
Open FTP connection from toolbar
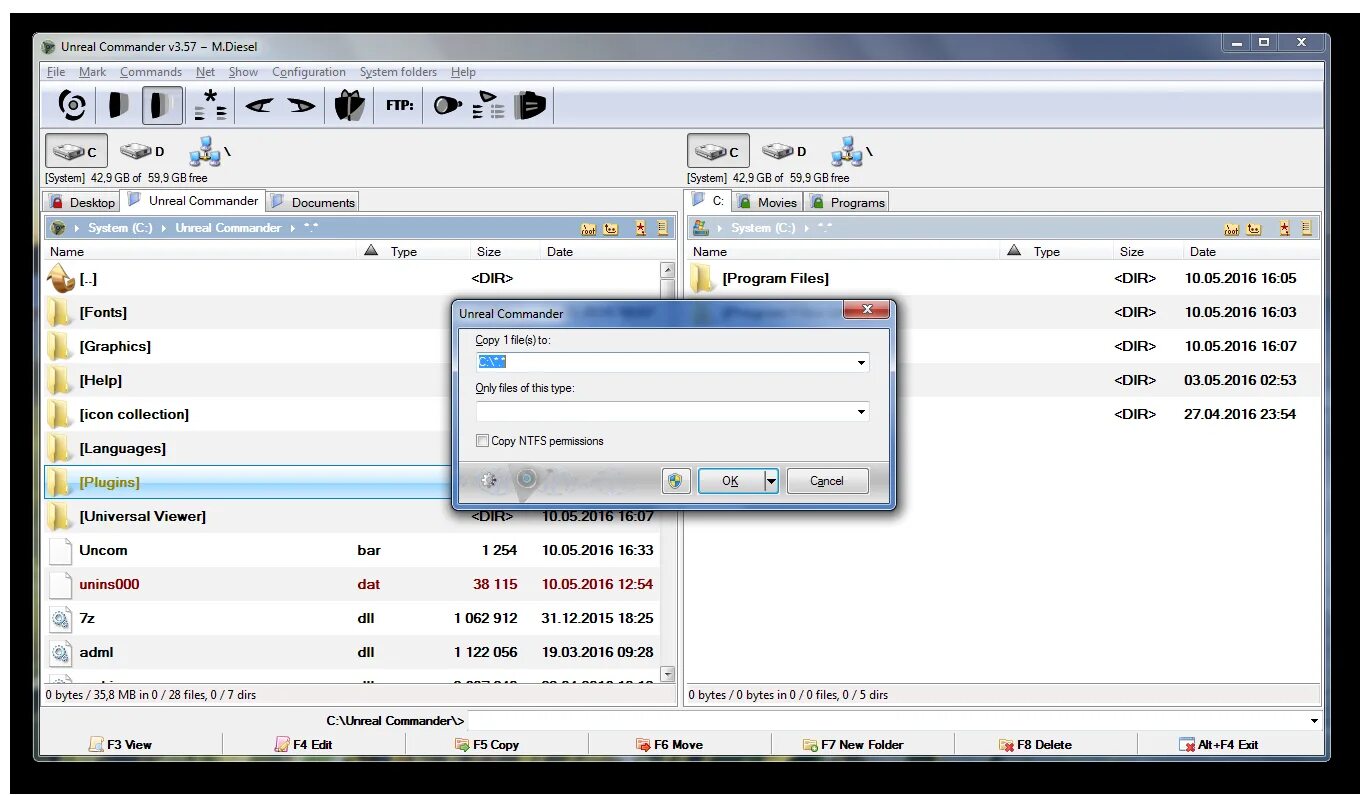point(400,105)
